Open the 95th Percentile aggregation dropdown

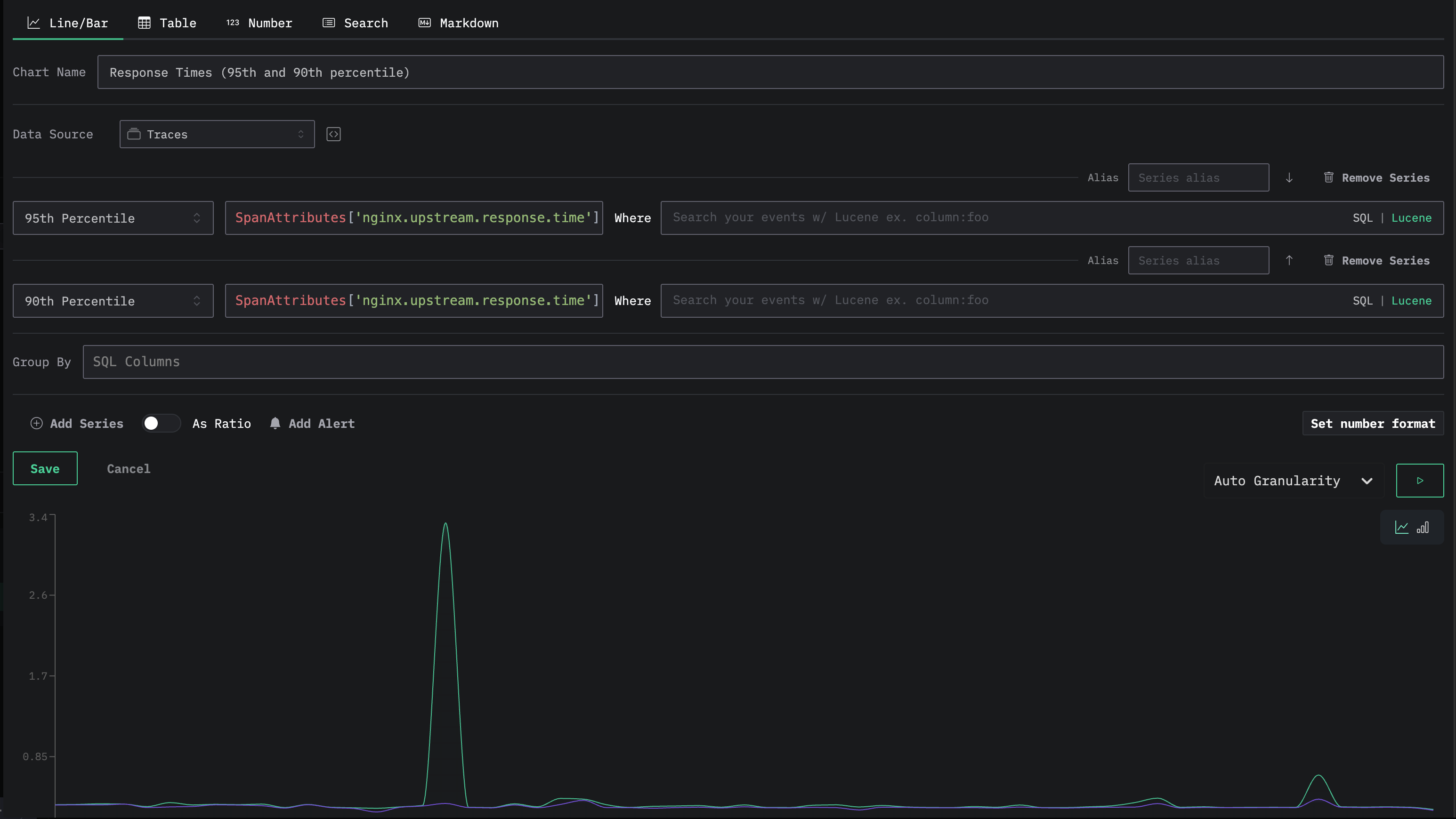(113, 218)
